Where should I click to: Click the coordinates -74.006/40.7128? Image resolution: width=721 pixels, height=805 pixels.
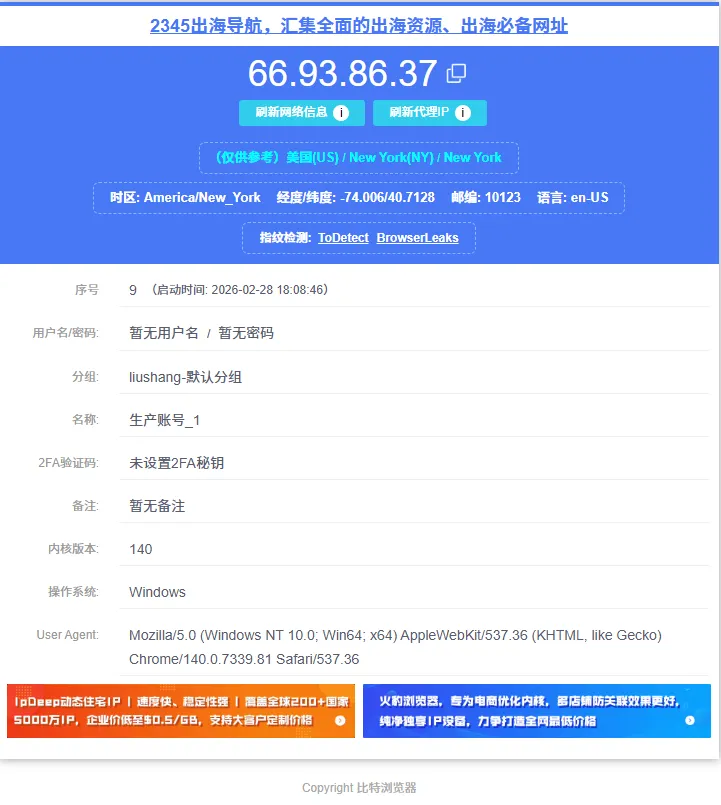388,198
